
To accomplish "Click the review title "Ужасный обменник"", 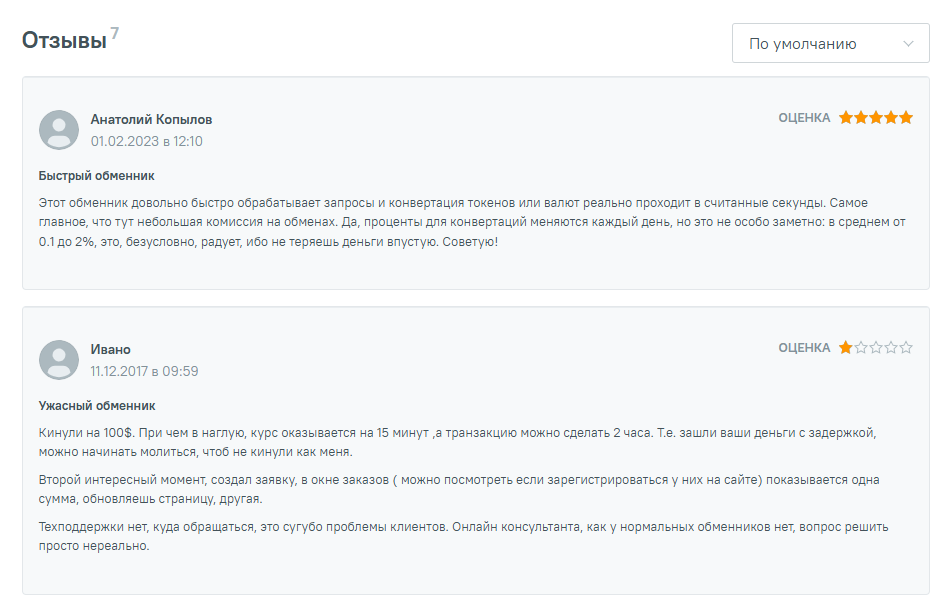I will click(97, 406).
